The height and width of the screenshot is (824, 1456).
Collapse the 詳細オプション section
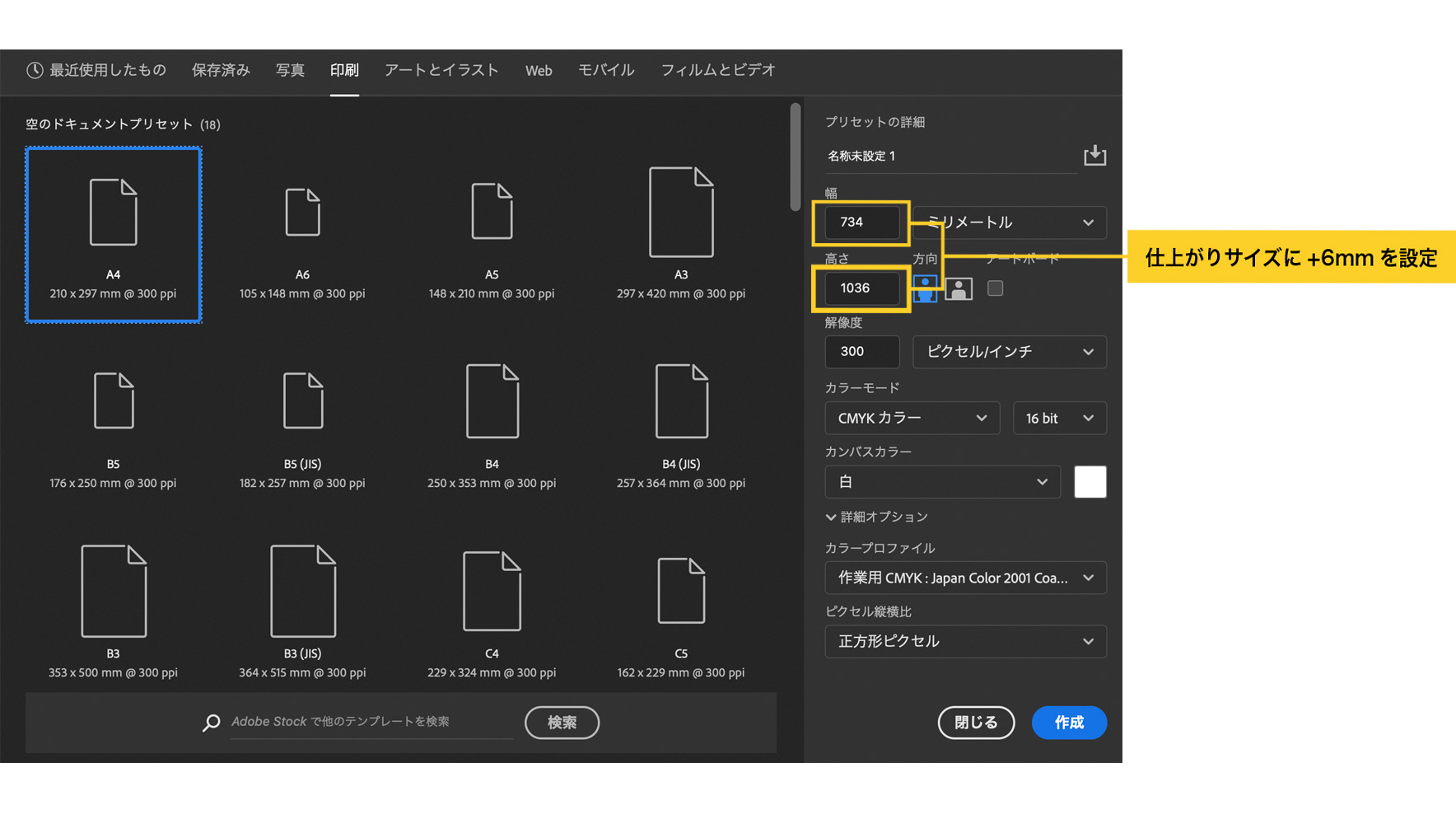click(877, 517)
